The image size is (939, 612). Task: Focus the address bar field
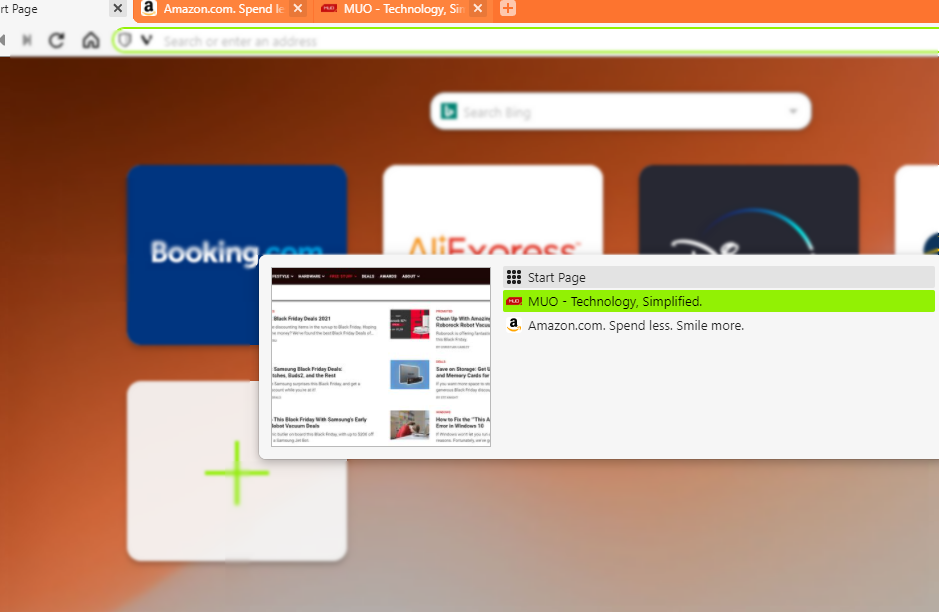coord(527,41)
